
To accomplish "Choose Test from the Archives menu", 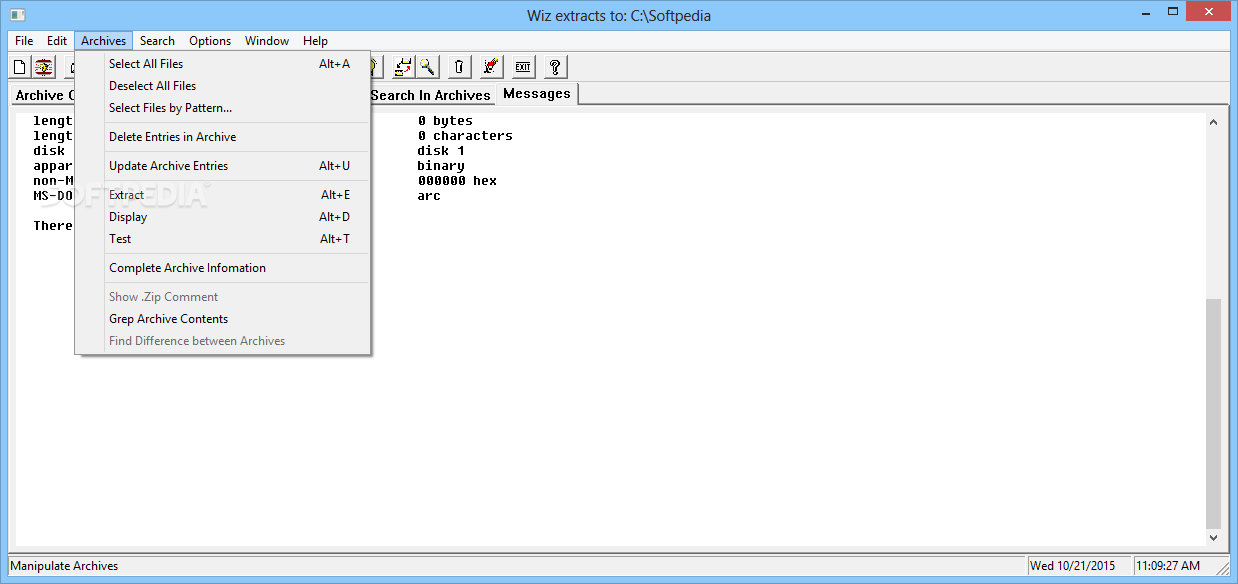I will click(223, 239).
